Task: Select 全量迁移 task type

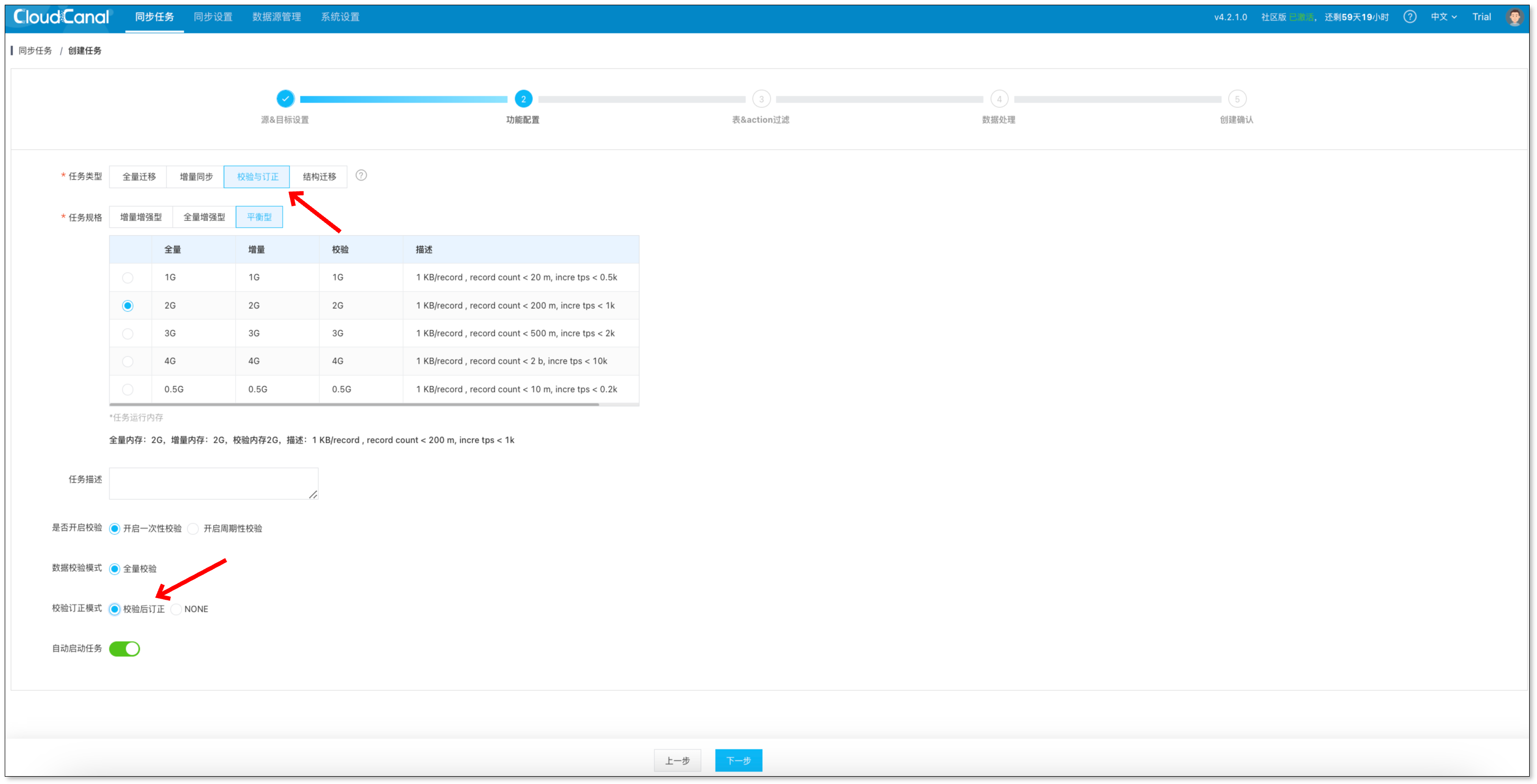Action: click(x=138, y=176)
